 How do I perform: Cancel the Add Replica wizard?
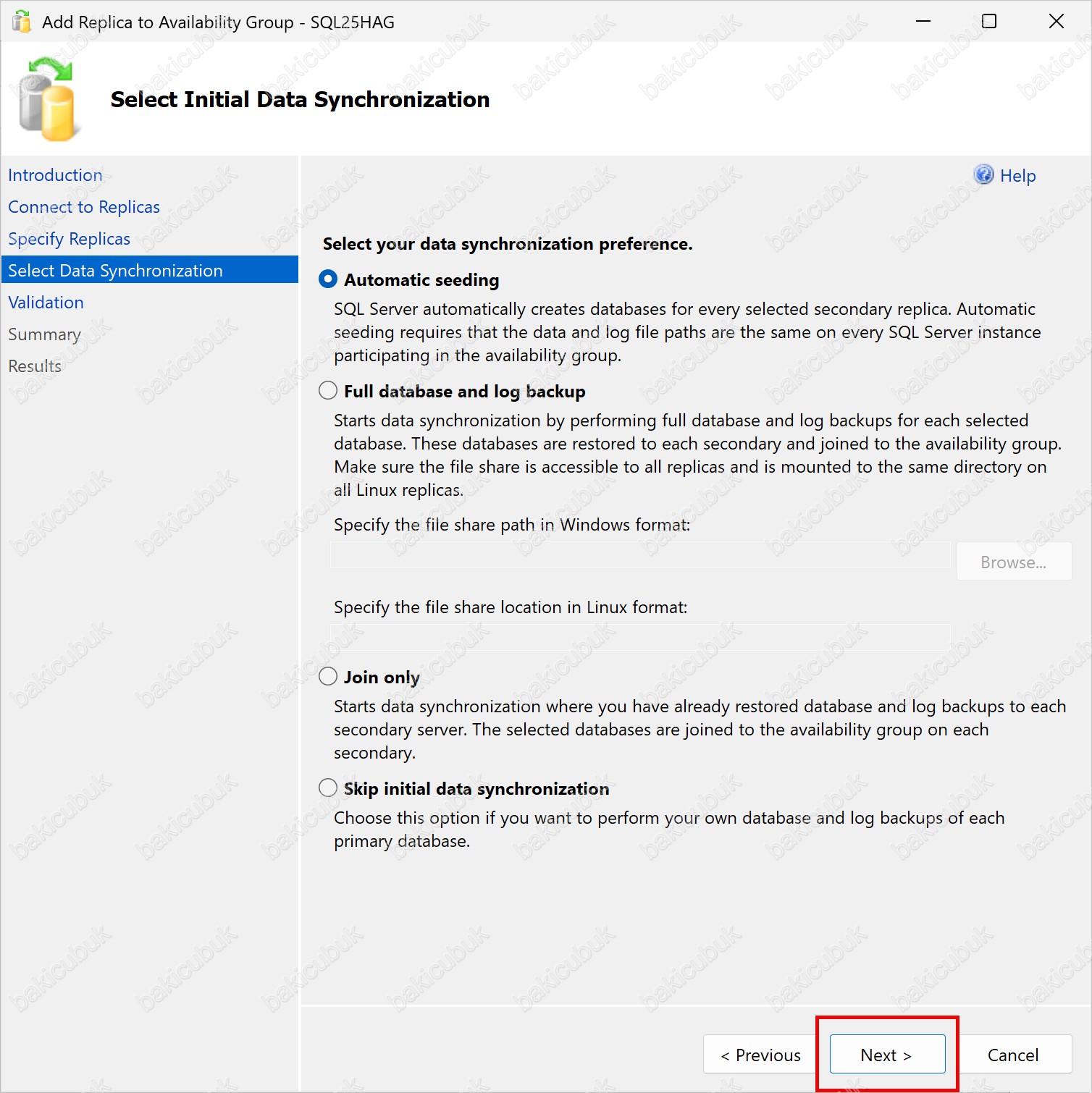[x=1012, y=1055]
